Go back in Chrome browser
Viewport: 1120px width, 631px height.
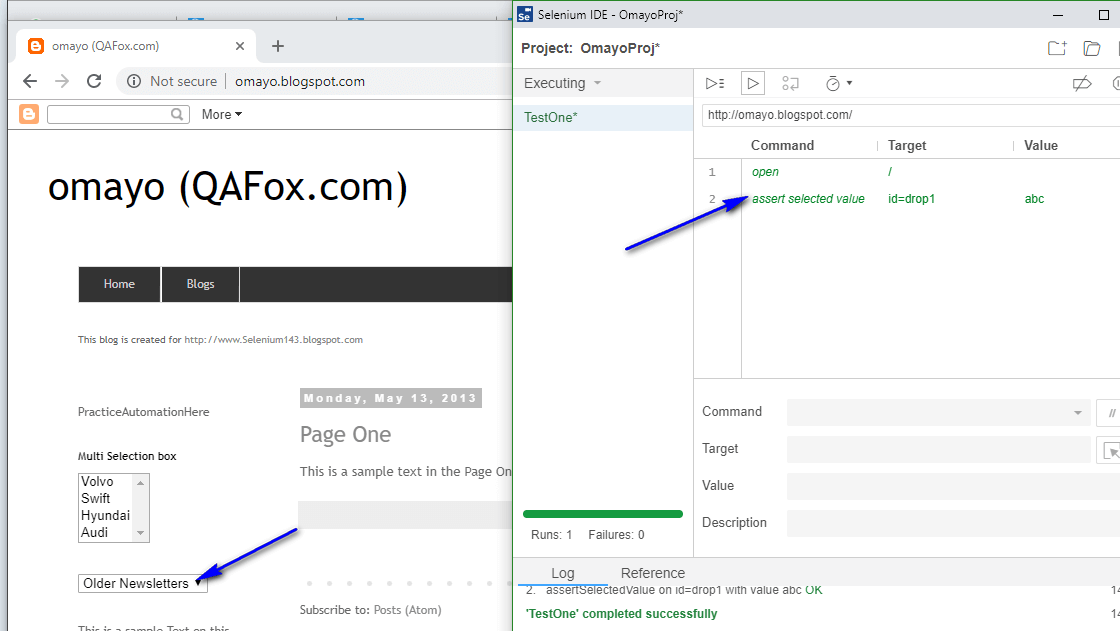coord(30,81)
